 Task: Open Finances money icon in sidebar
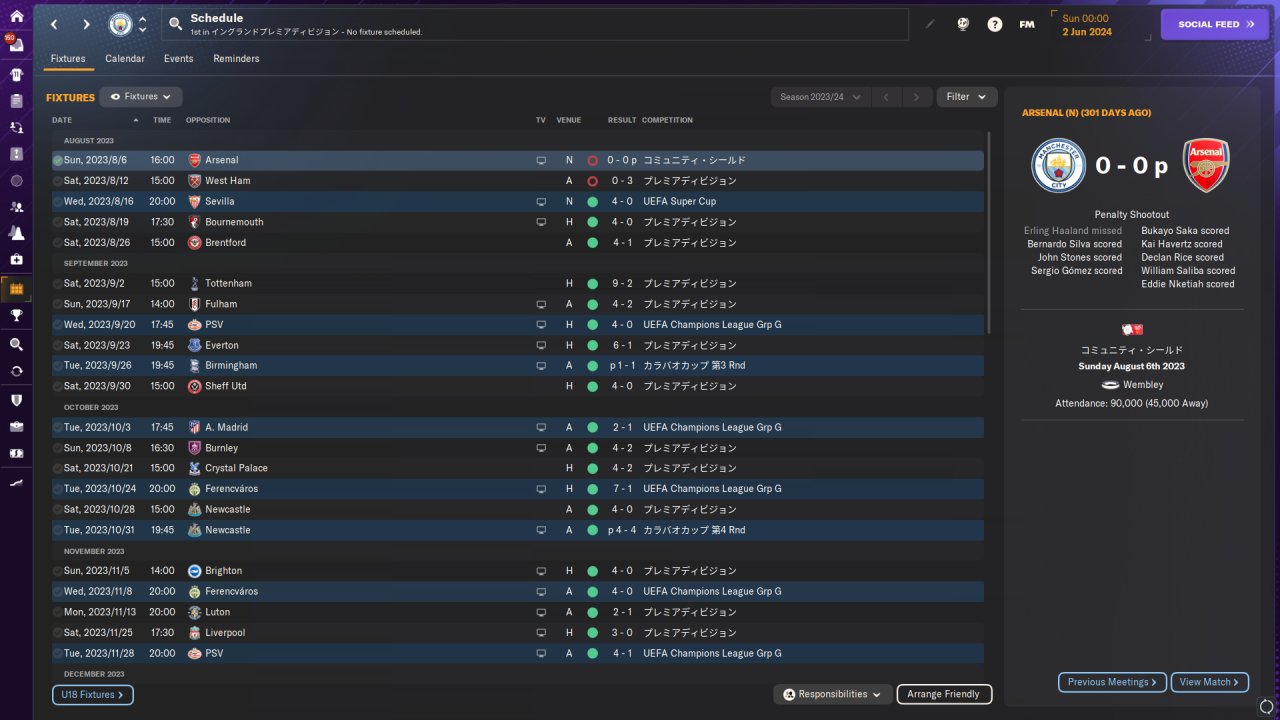16,452
